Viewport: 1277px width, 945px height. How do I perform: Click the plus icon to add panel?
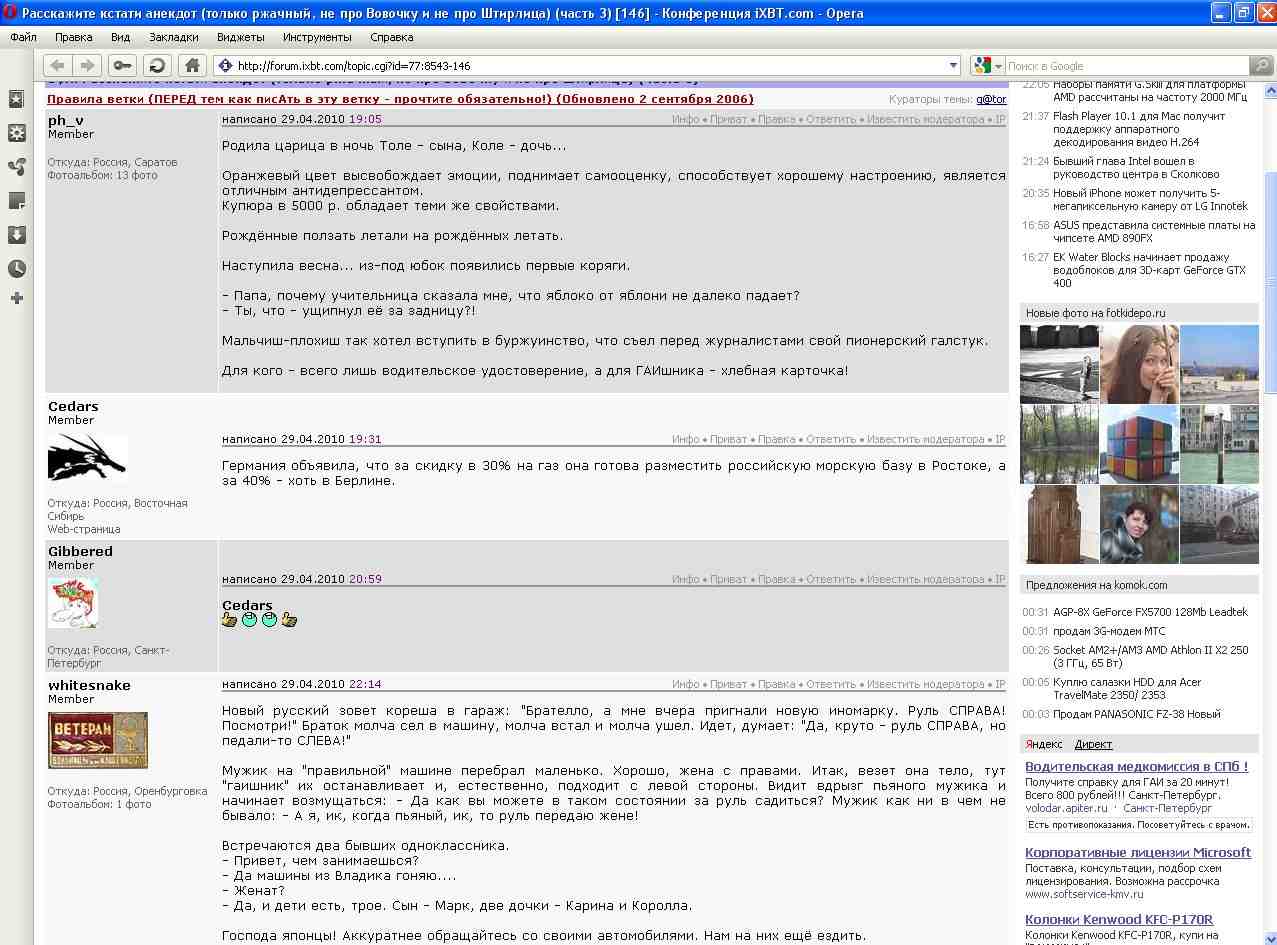coord(16,298)
